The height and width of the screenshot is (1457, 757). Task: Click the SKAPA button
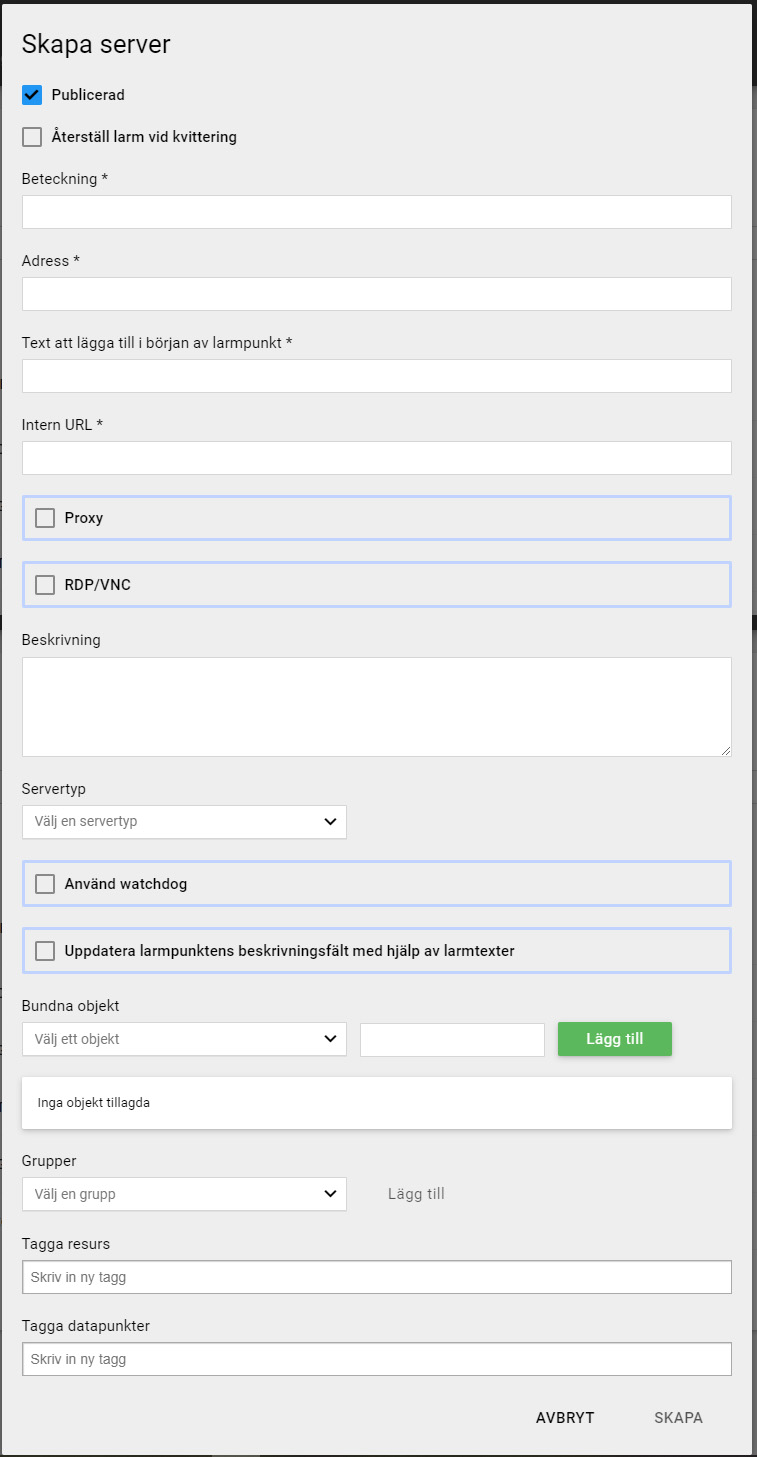[x=679, y=1418]
